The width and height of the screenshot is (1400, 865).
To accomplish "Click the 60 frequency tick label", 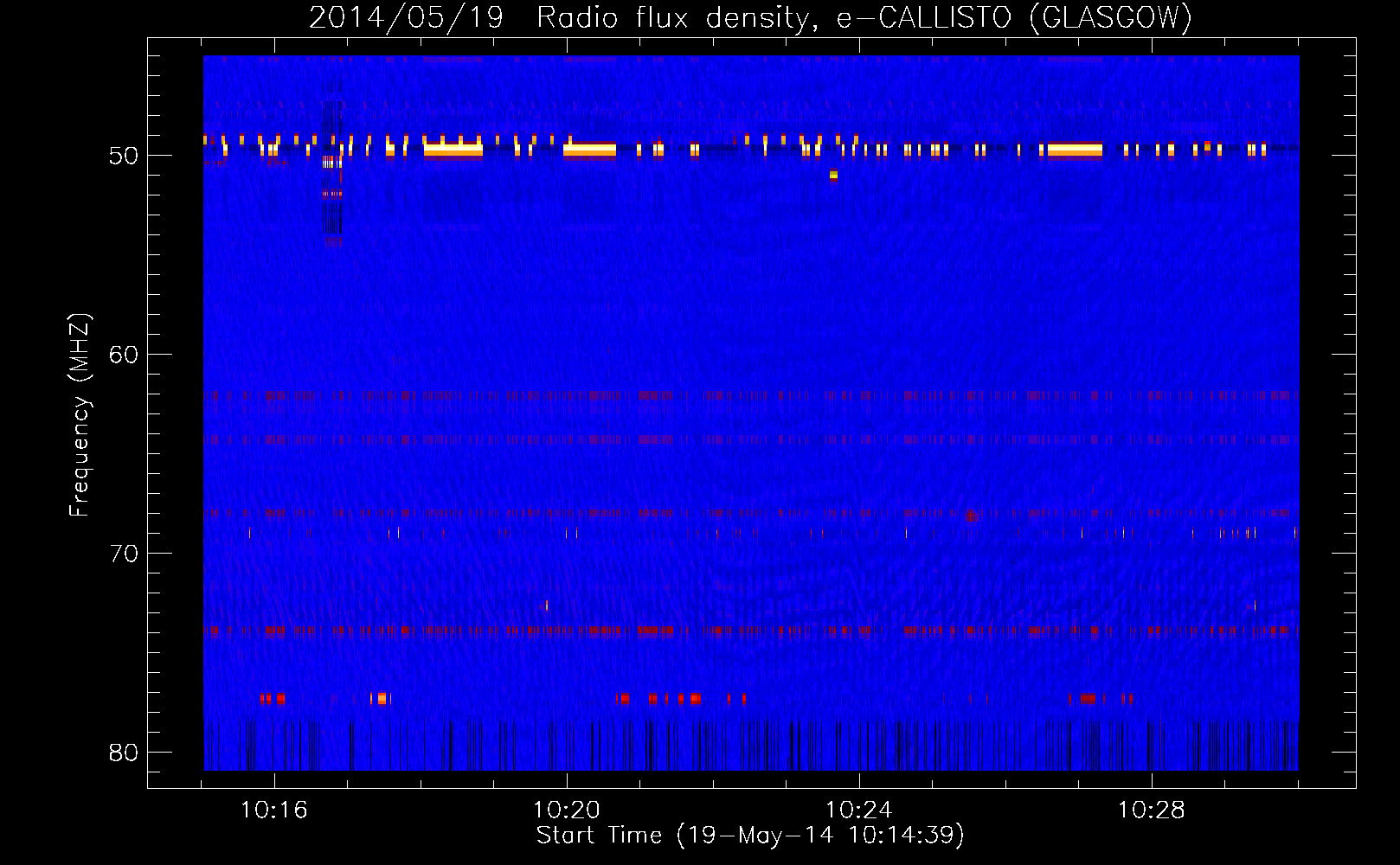I will pyautogui.click(x=124, y=355).
